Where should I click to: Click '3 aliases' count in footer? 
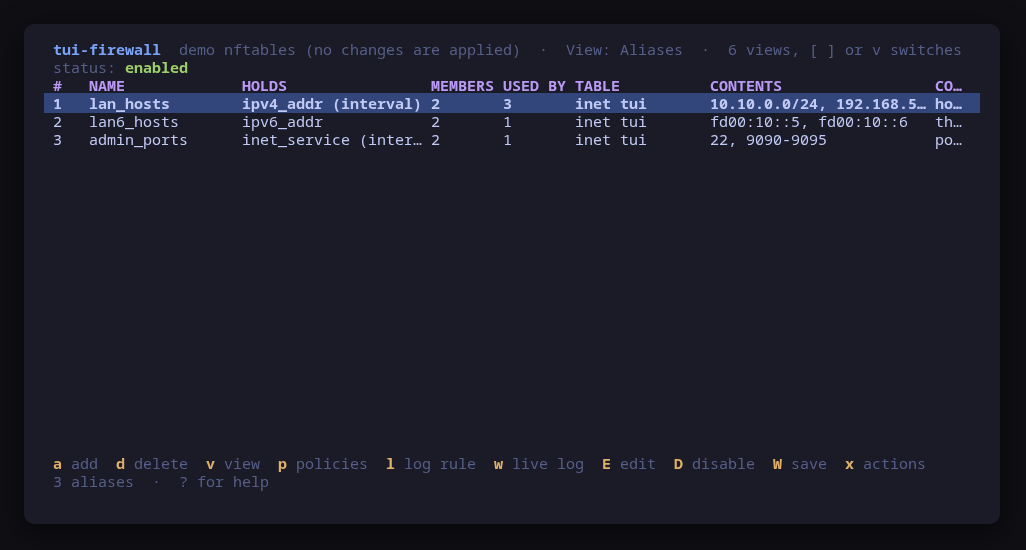pyautogui.click(x=93, y=483)
